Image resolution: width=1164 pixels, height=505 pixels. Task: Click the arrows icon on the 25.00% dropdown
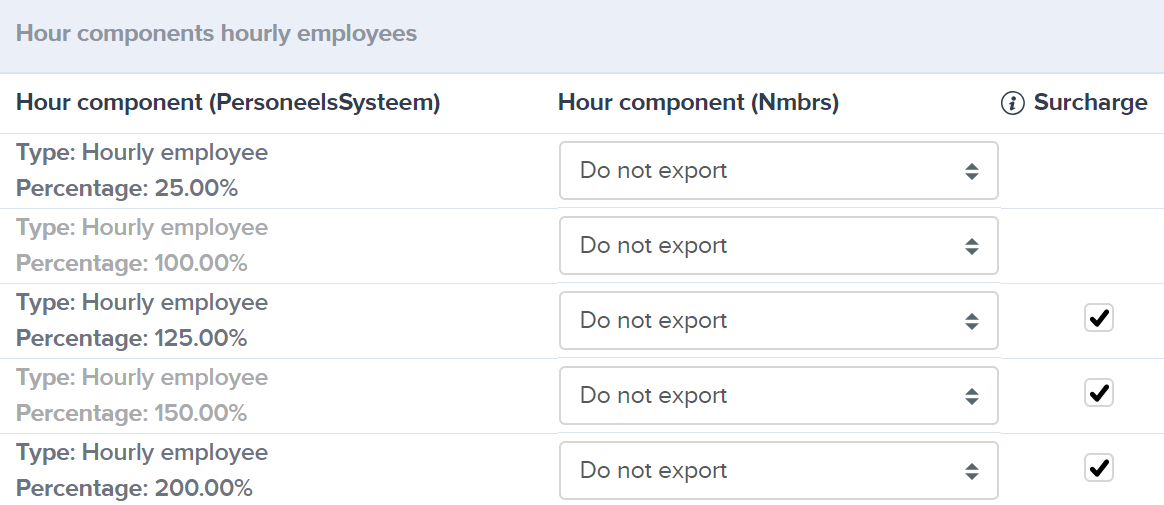(x=972, y=172)
